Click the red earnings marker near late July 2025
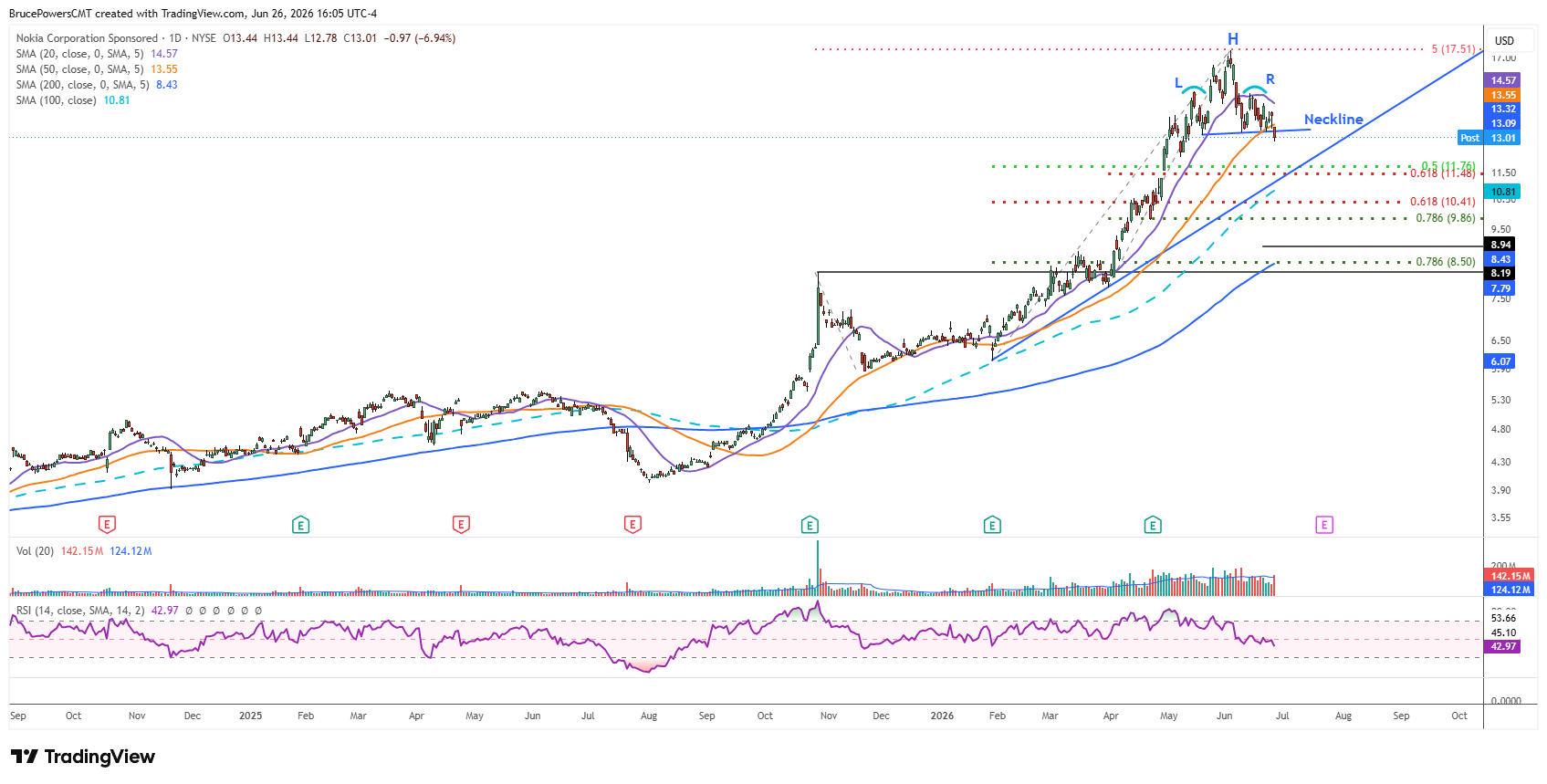 (632, 525)
